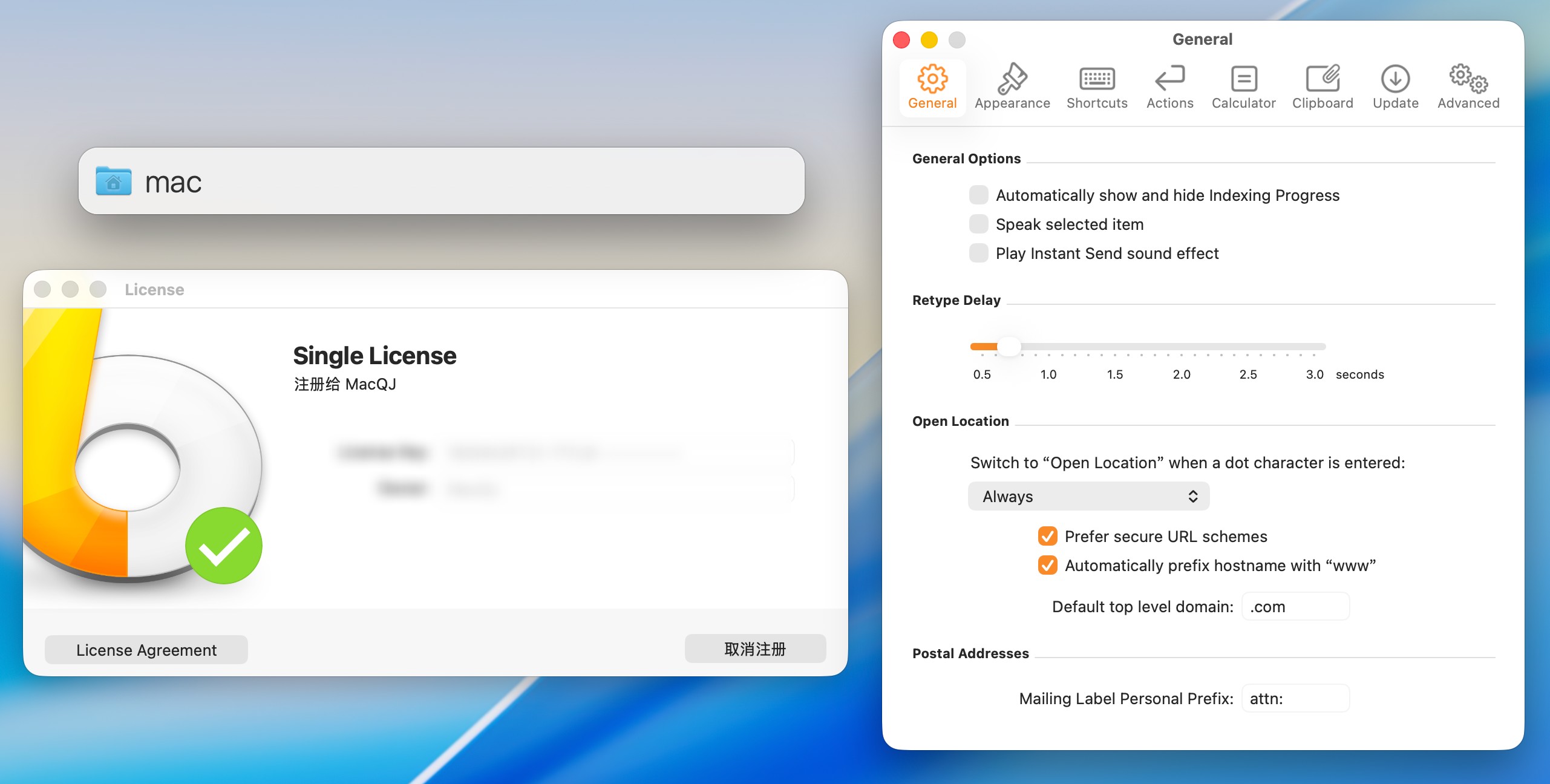Disable automatically prefix hostname with www
This screenshot has width=1550, height=784.
click(x=1048, y=565)
